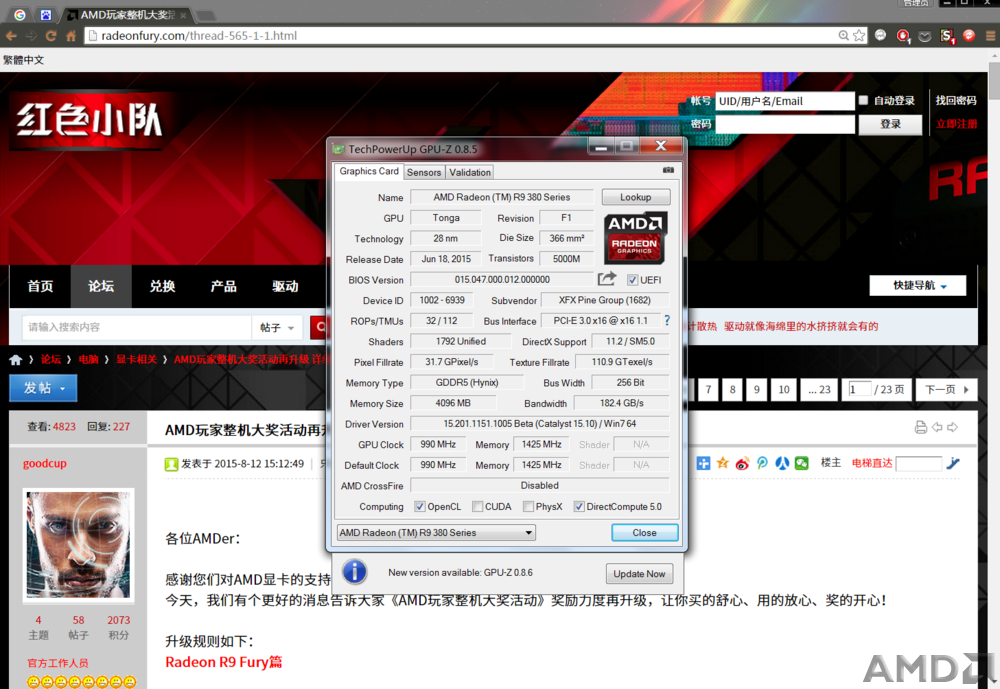Open the 产品 products menu item
The image size is (1000, 689).
pos(224,286)
